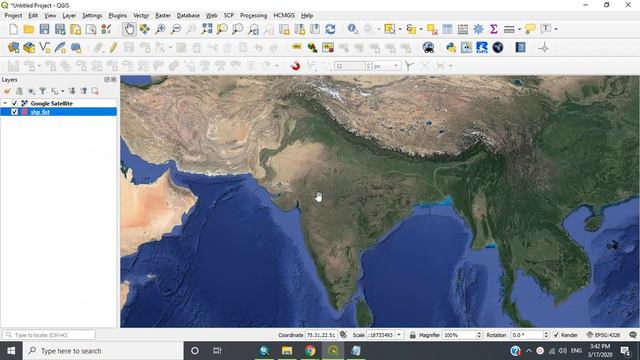Click the Type to locate search box

click(49, 335)
